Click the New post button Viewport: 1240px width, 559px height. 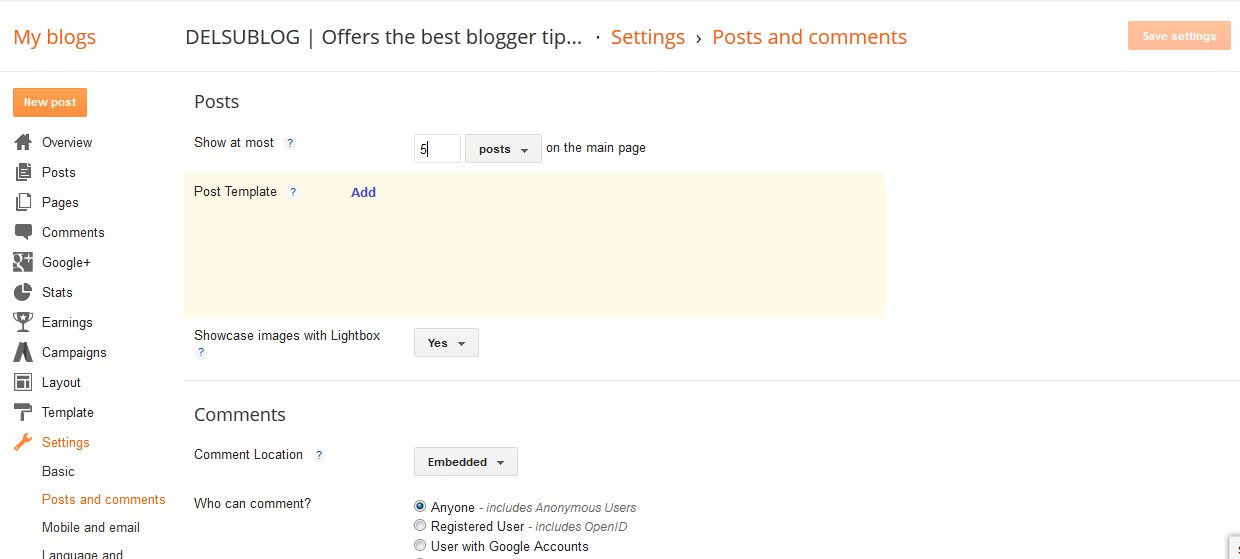[50, 102]
